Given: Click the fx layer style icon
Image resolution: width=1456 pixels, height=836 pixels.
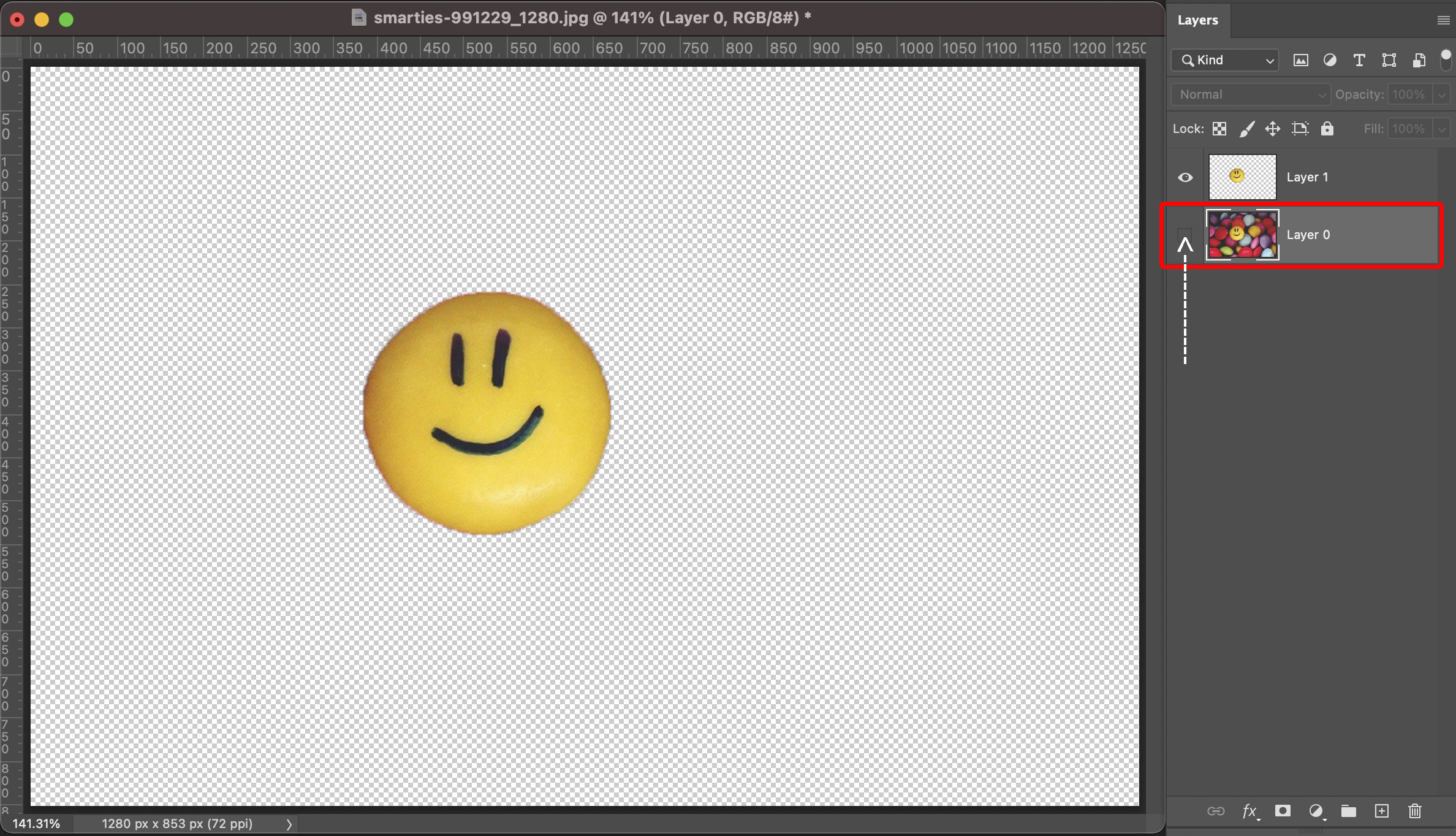Looking at the screenshot, I should pos(1249,811).
